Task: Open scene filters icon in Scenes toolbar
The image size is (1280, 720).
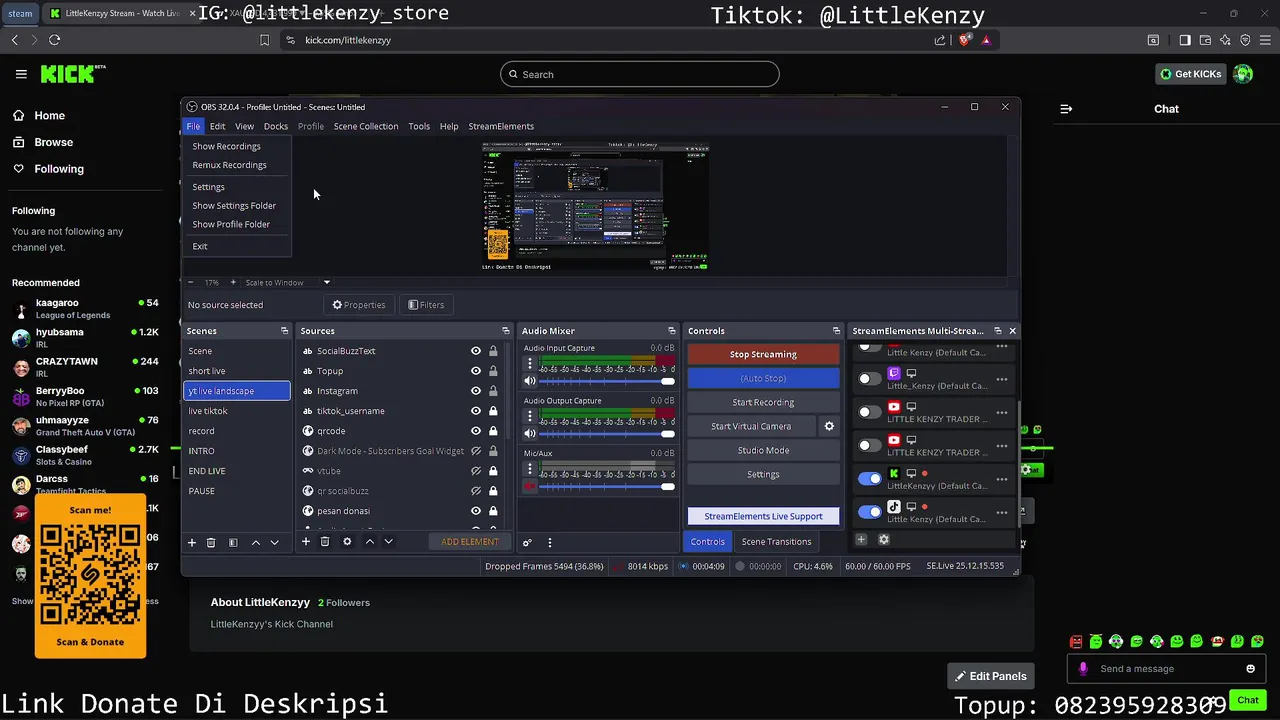Action: [x=233, y=542]
